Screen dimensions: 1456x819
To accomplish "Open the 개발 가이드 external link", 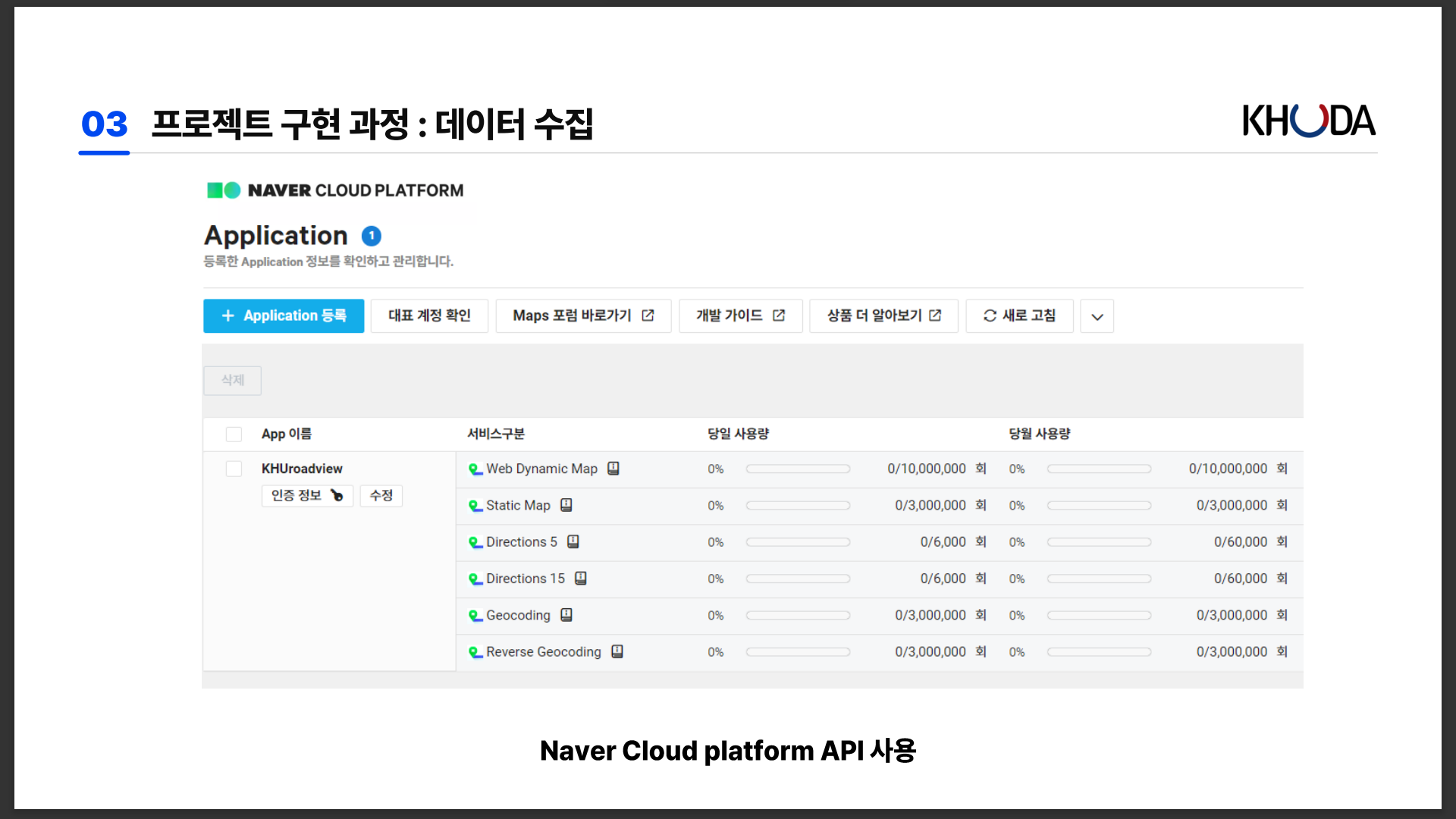I will [739, 315].
